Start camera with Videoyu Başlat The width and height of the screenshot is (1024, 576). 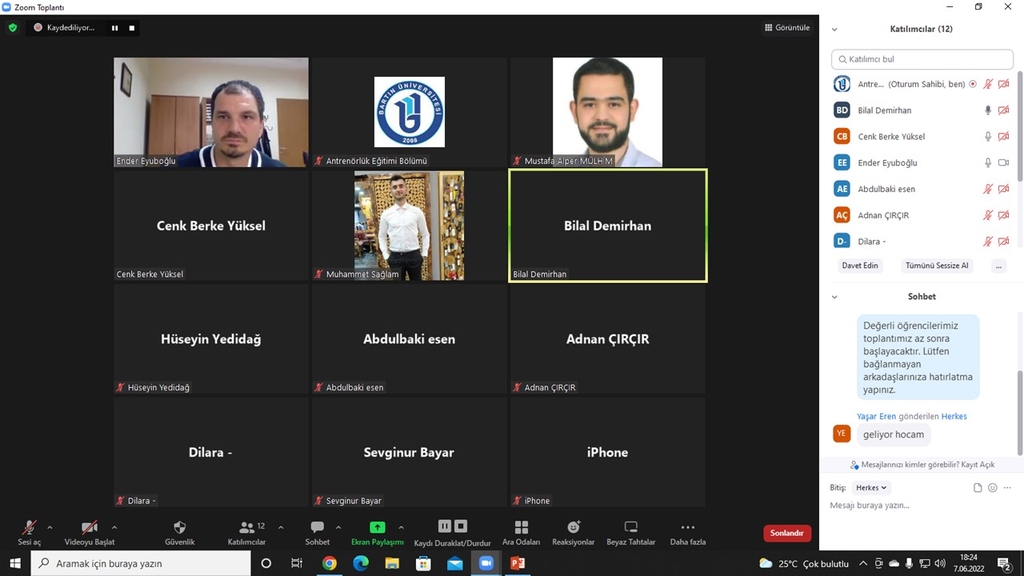point(89,527)
